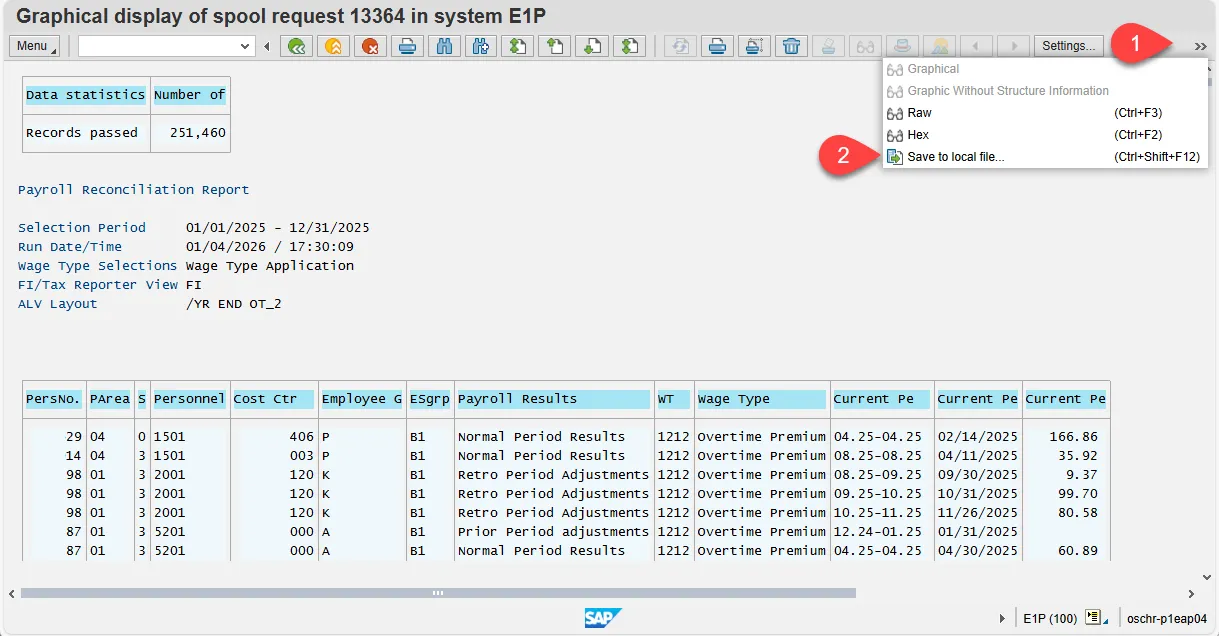
Task: Click the green Back icon in toolbar
Action: click(296, 46)
